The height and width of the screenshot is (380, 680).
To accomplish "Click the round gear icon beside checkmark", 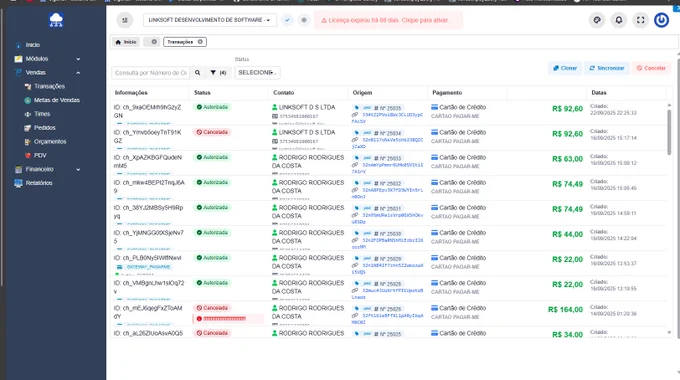I will (x=304, y=20).
